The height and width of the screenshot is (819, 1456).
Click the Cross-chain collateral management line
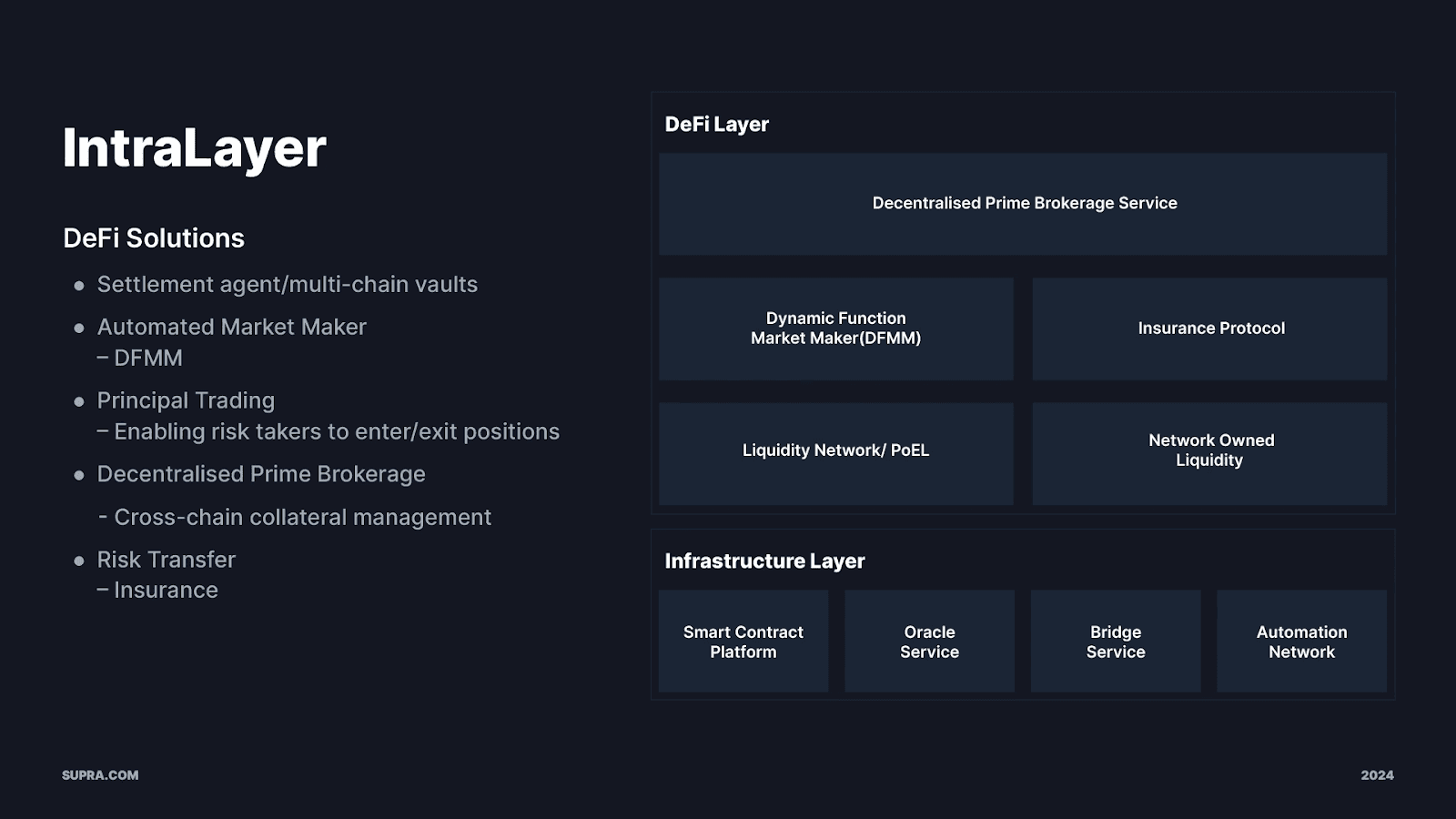coord(302,518)
